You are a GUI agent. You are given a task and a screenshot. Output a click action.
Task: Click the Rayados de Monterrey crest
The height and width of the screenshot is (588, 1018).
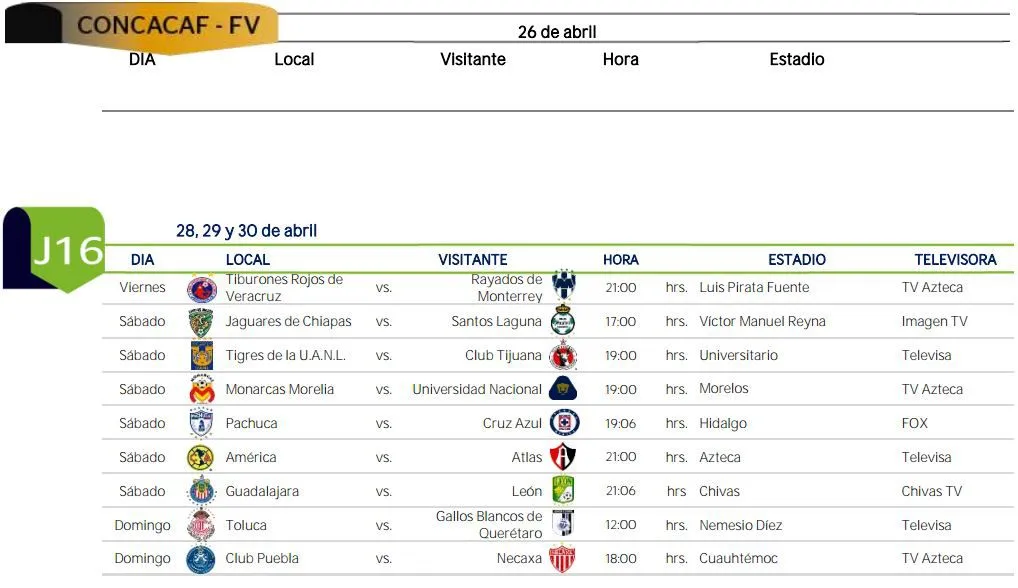click(564, 285)
